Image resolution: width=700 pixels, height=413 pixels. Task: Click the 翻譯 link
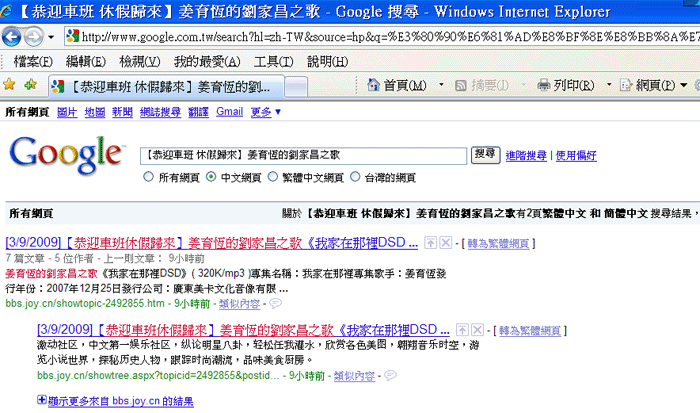pyautogui.click(x=198, y=112)
